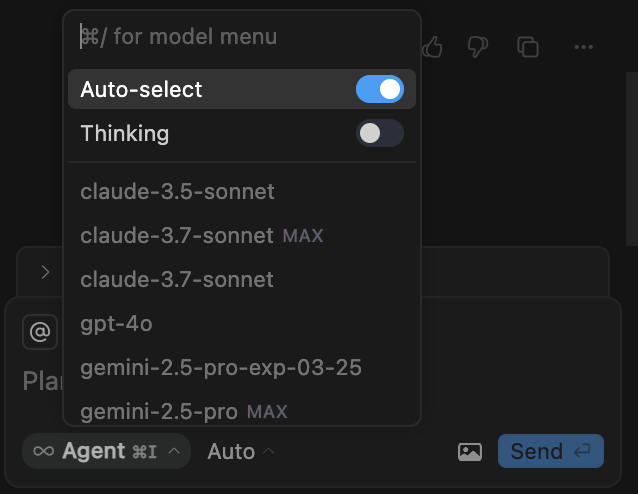Select claude-3.7-sonnet MAX model
Viewport: 638px width, 494px height.
coord(201,235)
